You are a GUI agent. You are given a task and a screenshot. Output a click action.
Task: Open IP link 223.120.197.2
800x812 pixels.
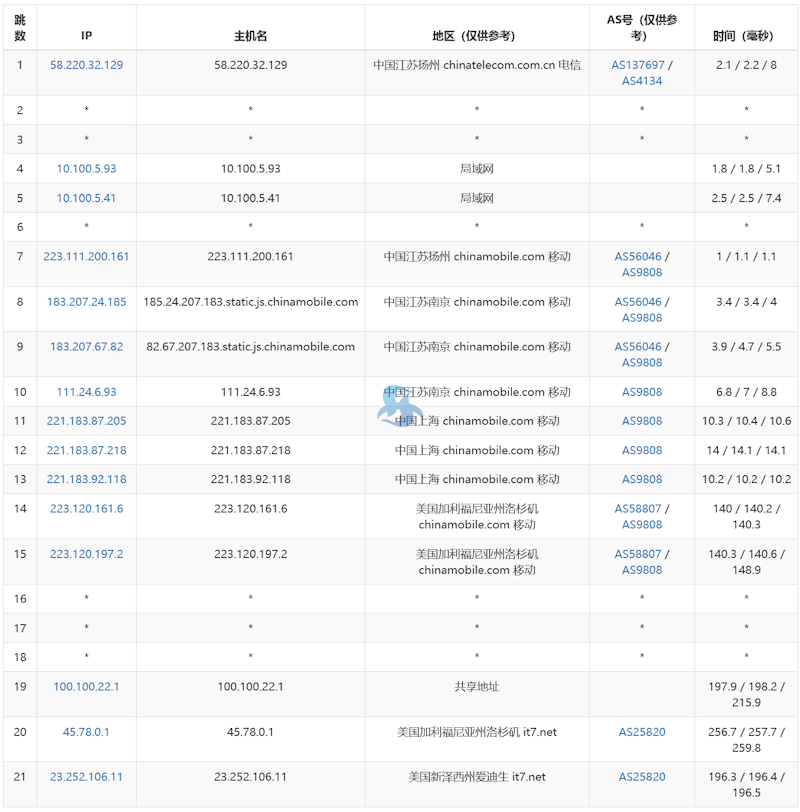pyautogui.click(x=86, y=554)
